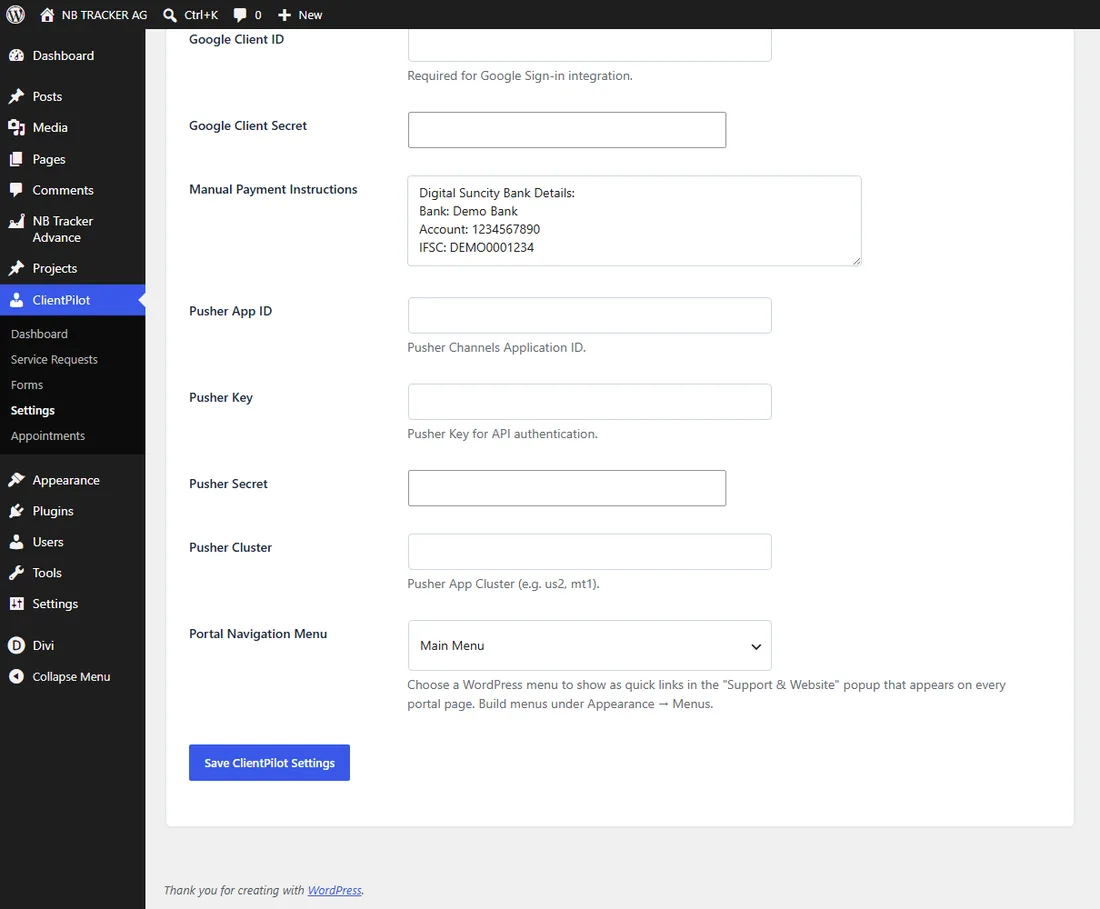Go to the Plugins menu
The height and width of the screenshot is (909, 1100).
(72, 511)
